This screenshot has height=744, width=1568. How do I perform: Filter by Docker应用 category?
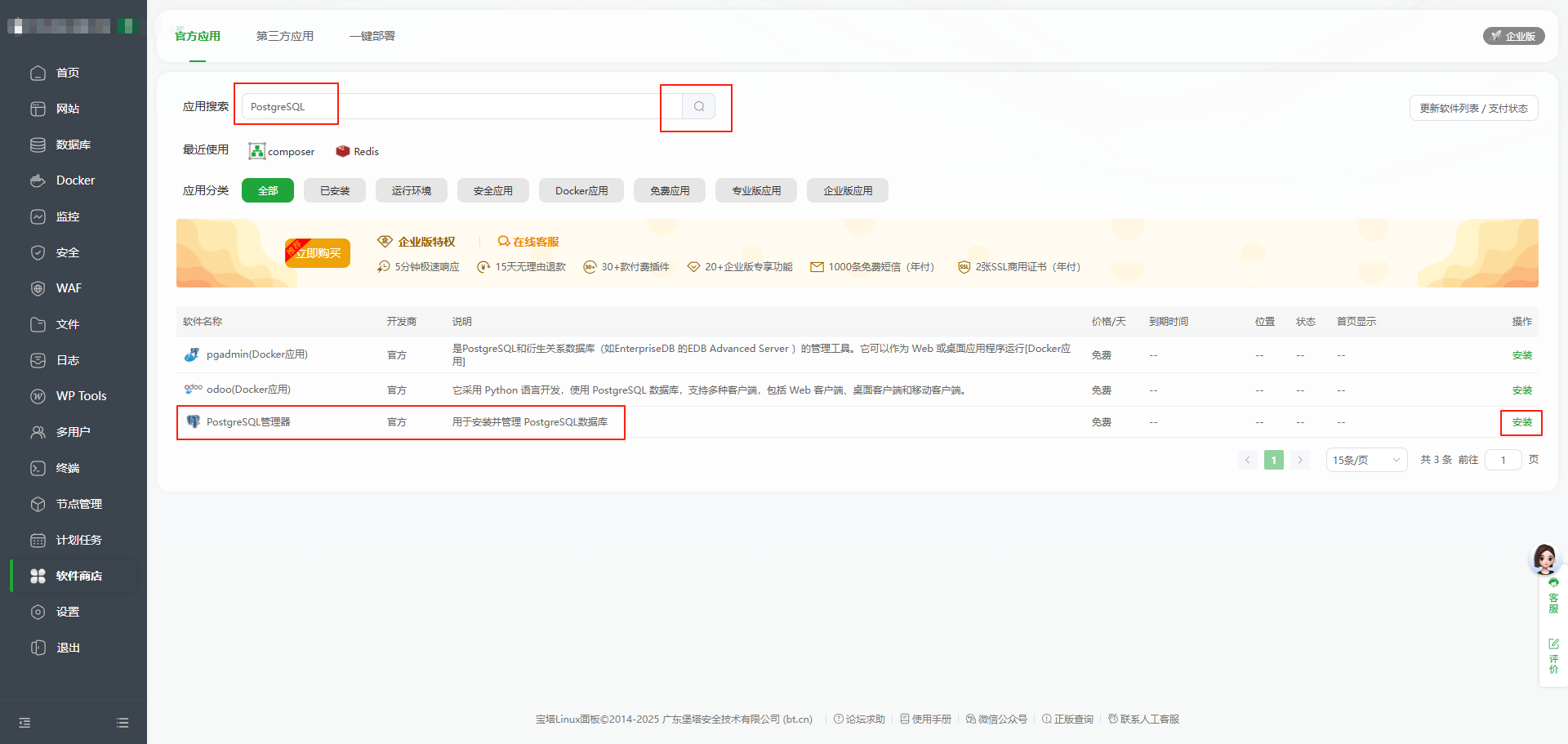click(581, 190)
